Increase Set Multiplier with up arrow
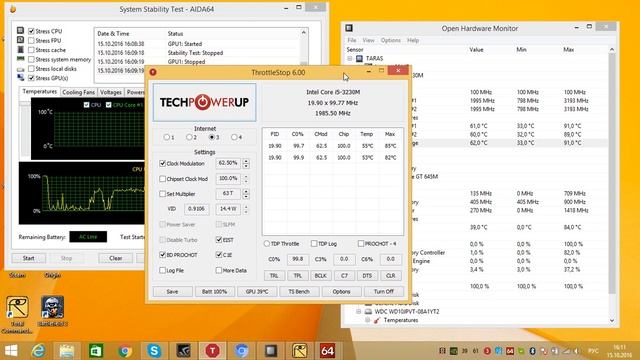 tap(246, 191)
